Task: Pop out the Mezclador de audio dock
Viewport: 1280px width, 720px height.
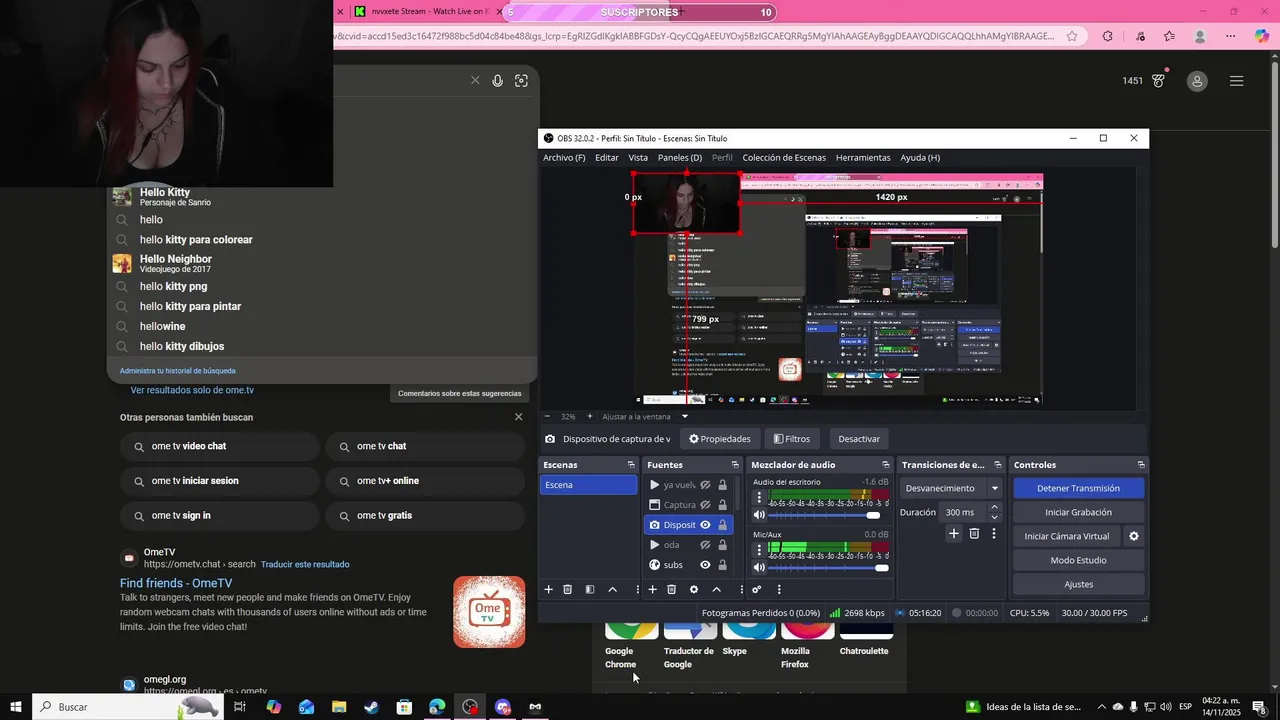Action: click(885, 465)
